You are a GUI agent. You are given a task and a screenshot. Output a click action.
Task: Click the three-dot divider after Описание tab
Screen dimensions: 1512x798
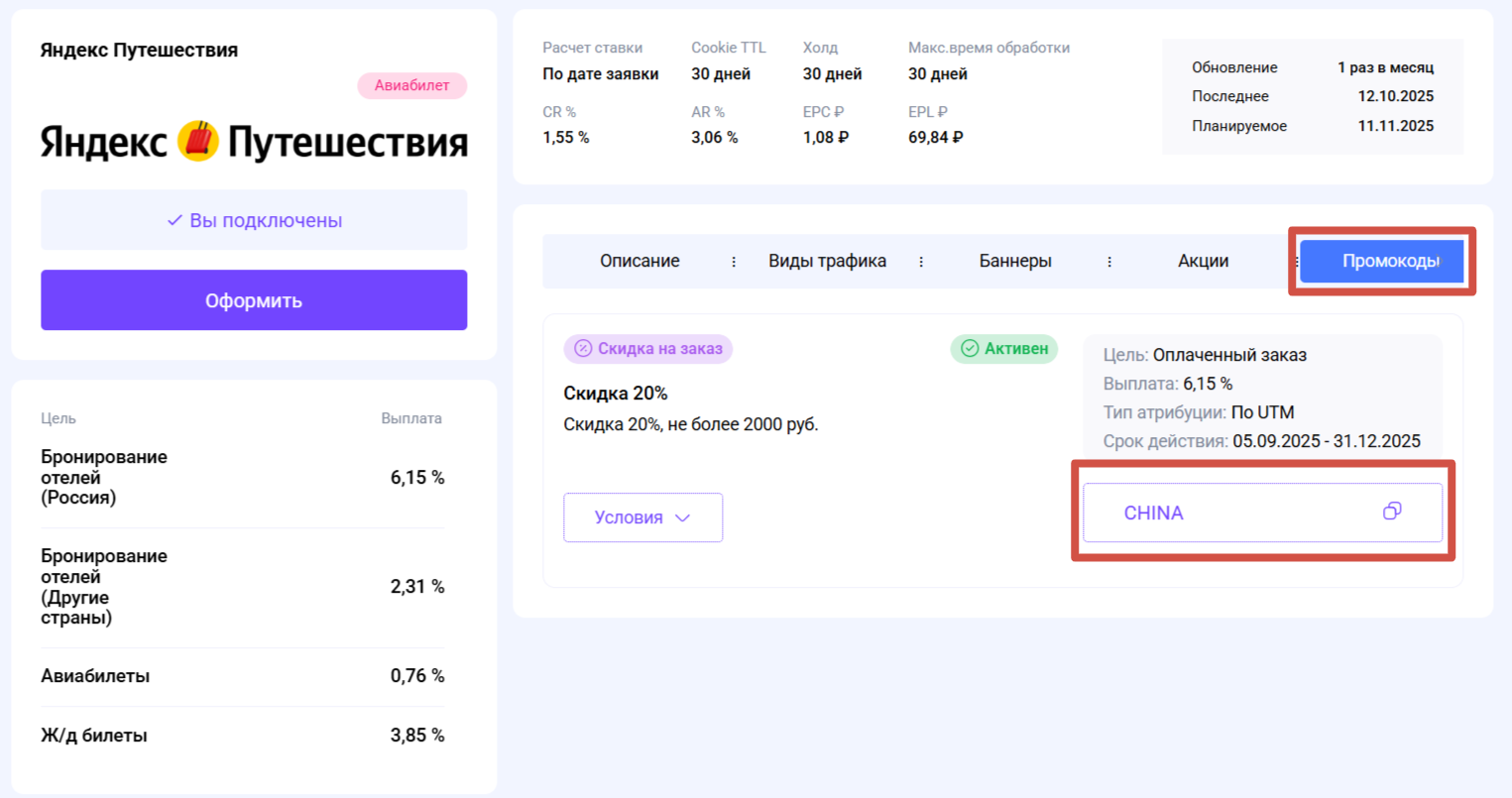pyautogui.click(x=734, y=262)
